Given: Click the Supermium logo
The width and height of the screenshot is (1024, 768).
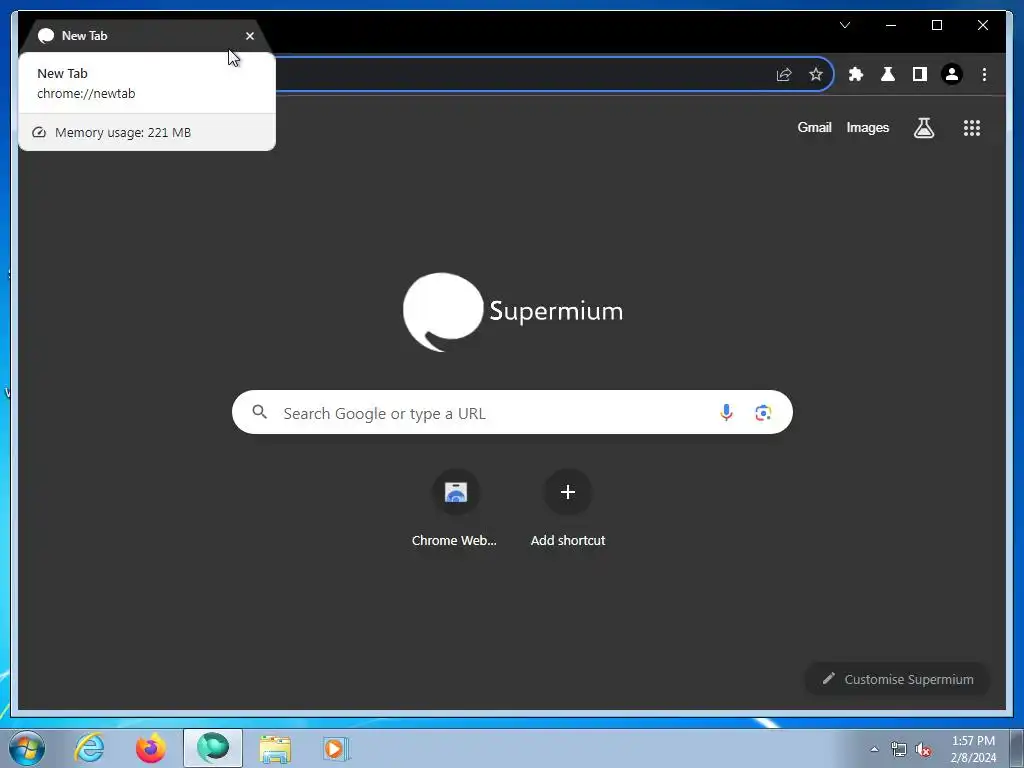Looking at the screenshot, I should pos(513,312).
